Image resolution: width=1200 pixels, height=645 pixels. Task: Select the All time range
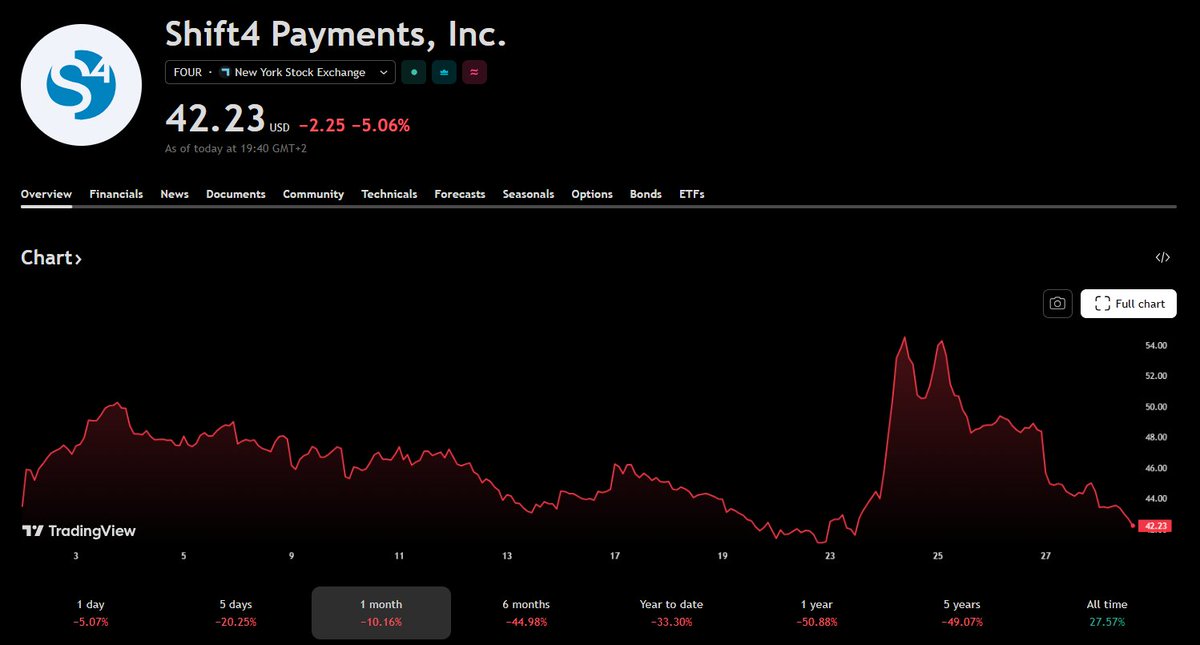coord(1107,612)
